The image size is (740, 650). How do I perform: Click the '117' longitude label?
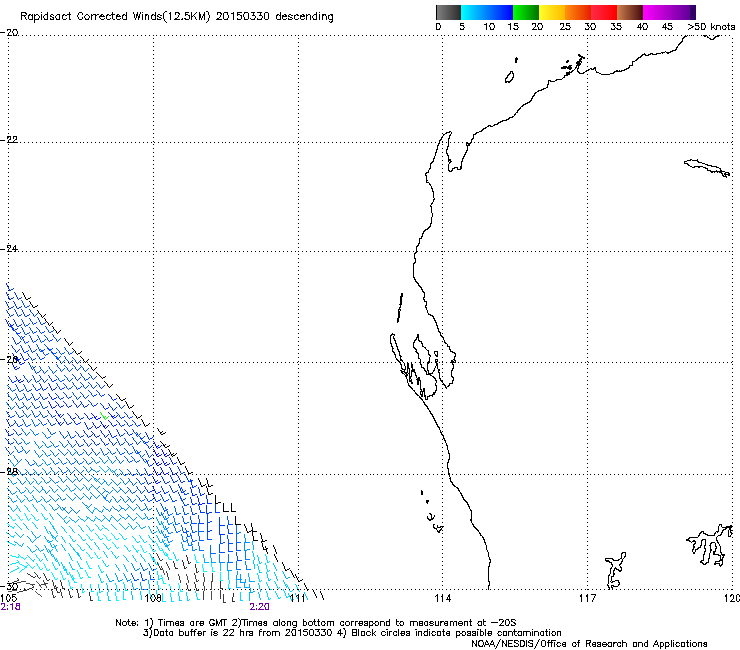pyautogui.click(x=587, y=598)
